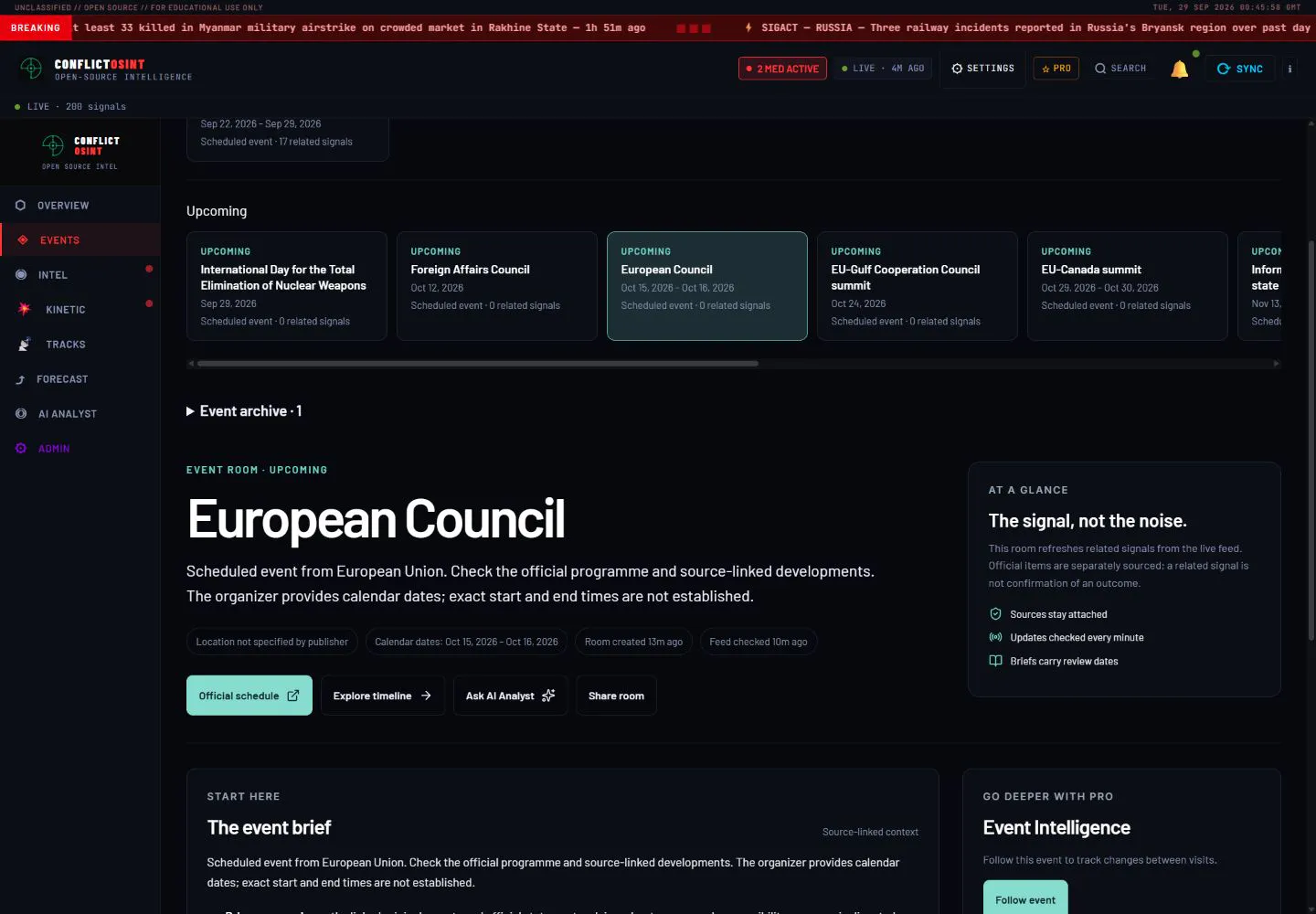1316x914 pixels.
Task: Click the BREAKING label in the ticker
Action: pos(36,27)
